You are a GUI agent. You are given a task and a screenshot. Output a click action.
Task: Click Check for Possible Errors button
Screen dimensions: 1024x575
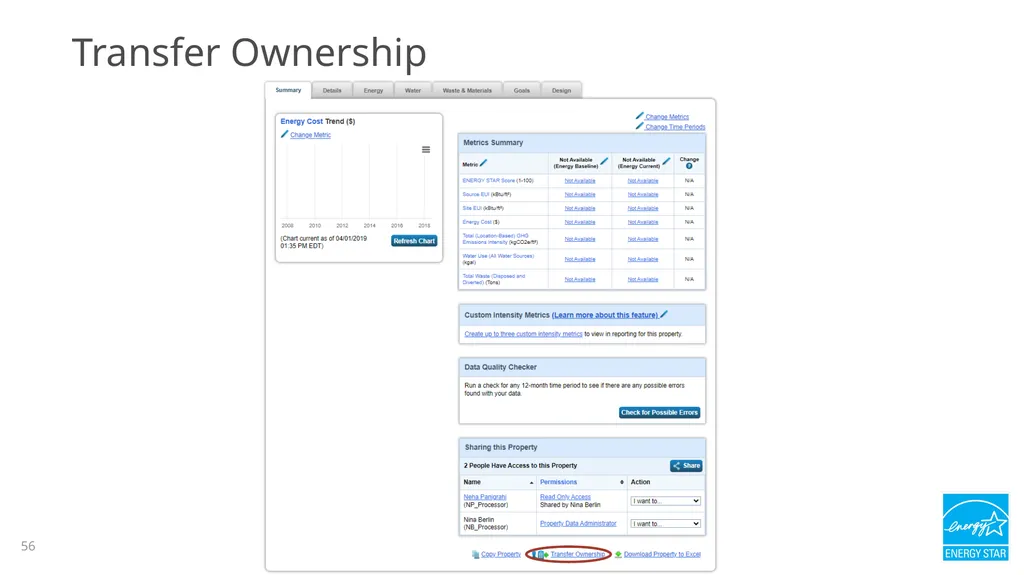coord(660,412)
